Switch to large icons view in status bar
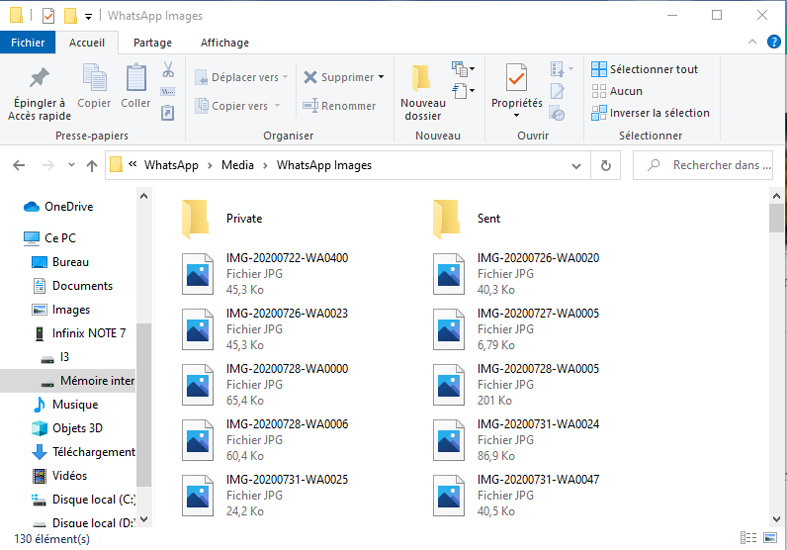Image resolution: width=787 pixels, height=550 pixels. (770, 537)
